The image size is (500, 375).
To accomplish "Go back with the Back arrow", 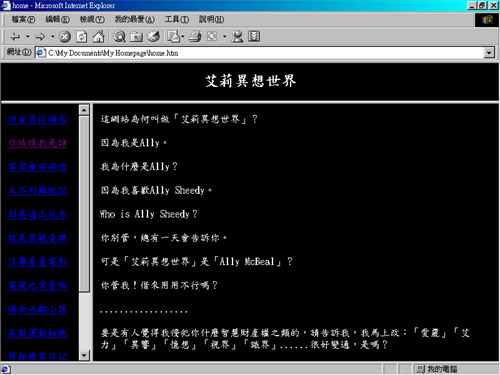I will click(15, 36).
